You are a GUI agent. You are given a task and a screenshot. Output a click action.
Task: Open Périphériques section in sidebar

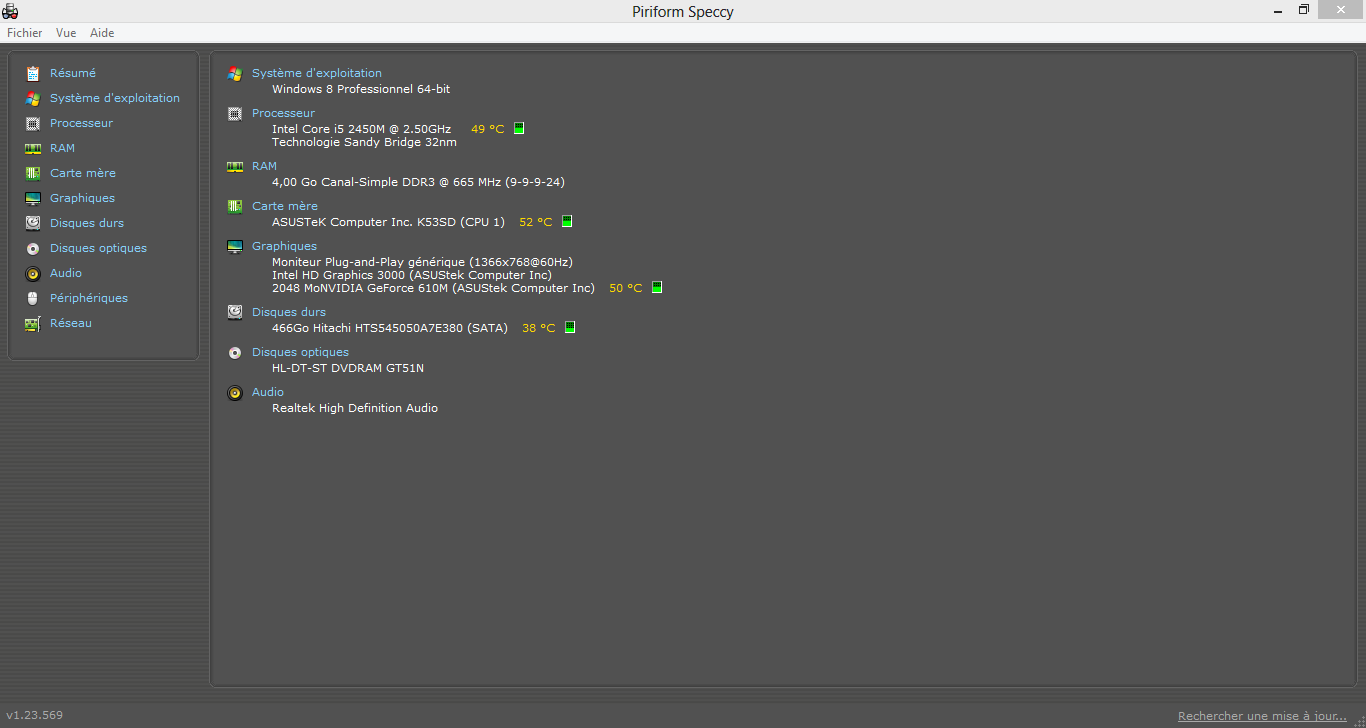89,298
